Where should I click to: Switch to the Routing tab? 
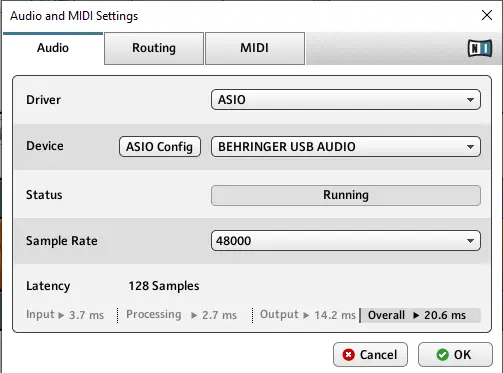click(154, 48)
